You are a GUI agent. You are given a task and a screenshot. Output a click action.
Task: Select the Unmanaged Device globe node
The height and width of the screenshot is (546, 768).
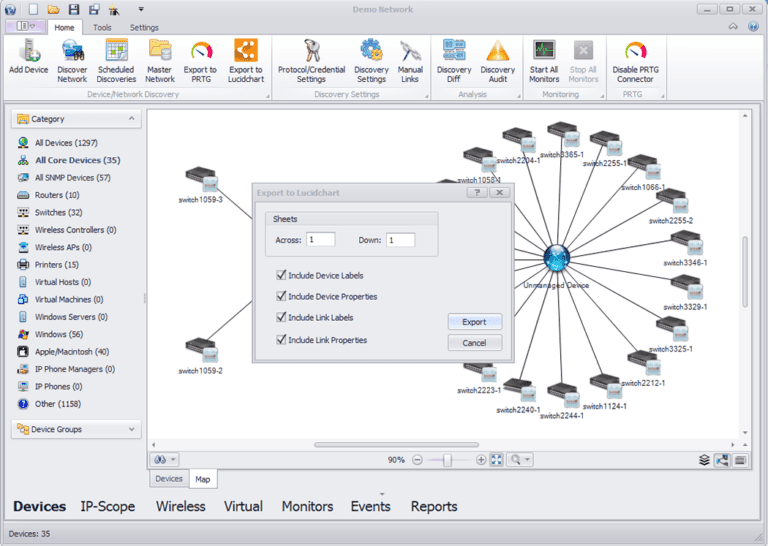(x=556, y=258)
